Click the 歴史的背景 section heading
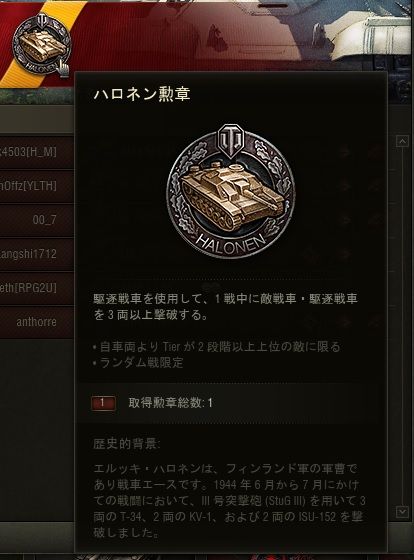 point(127,445)
